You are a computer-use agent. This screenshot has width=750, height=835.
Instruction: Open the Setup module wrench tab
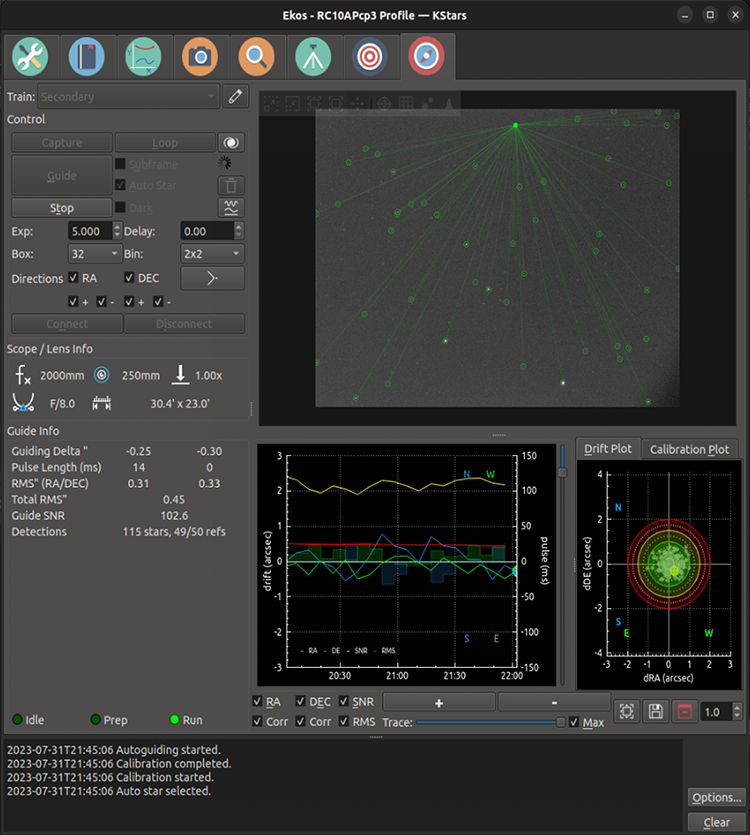32,57
